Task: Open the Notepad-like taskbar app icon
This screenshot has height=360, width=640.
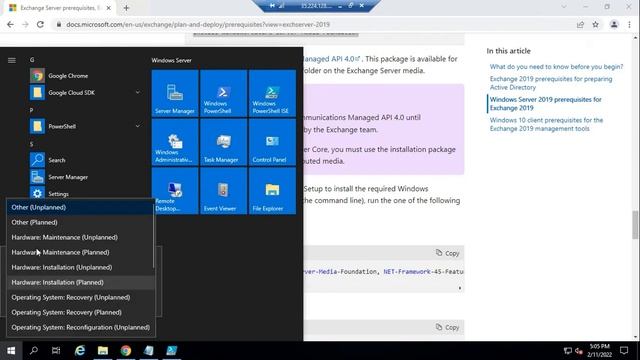Action: tap(149, 351)
